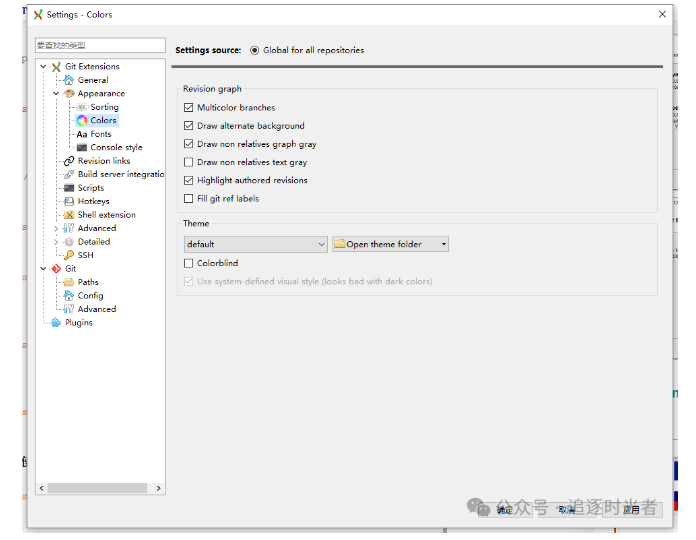Click the Hotkeys keyboard icon
This screenshot has width=696, height=540.
point(69,201)
